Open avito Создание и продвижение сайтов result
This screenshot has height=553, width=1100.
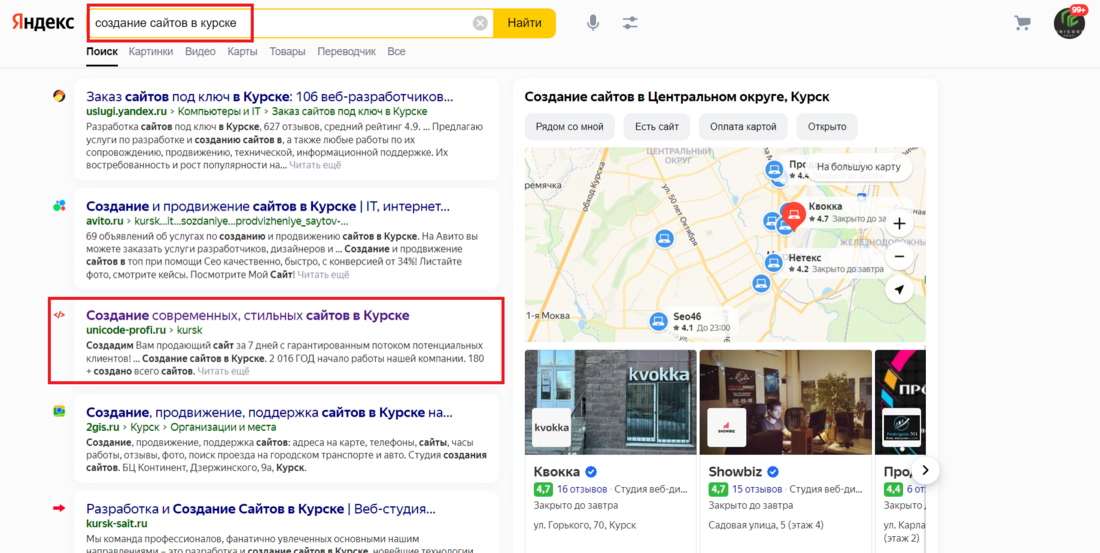pyautogui.click(x=268, y=206)
